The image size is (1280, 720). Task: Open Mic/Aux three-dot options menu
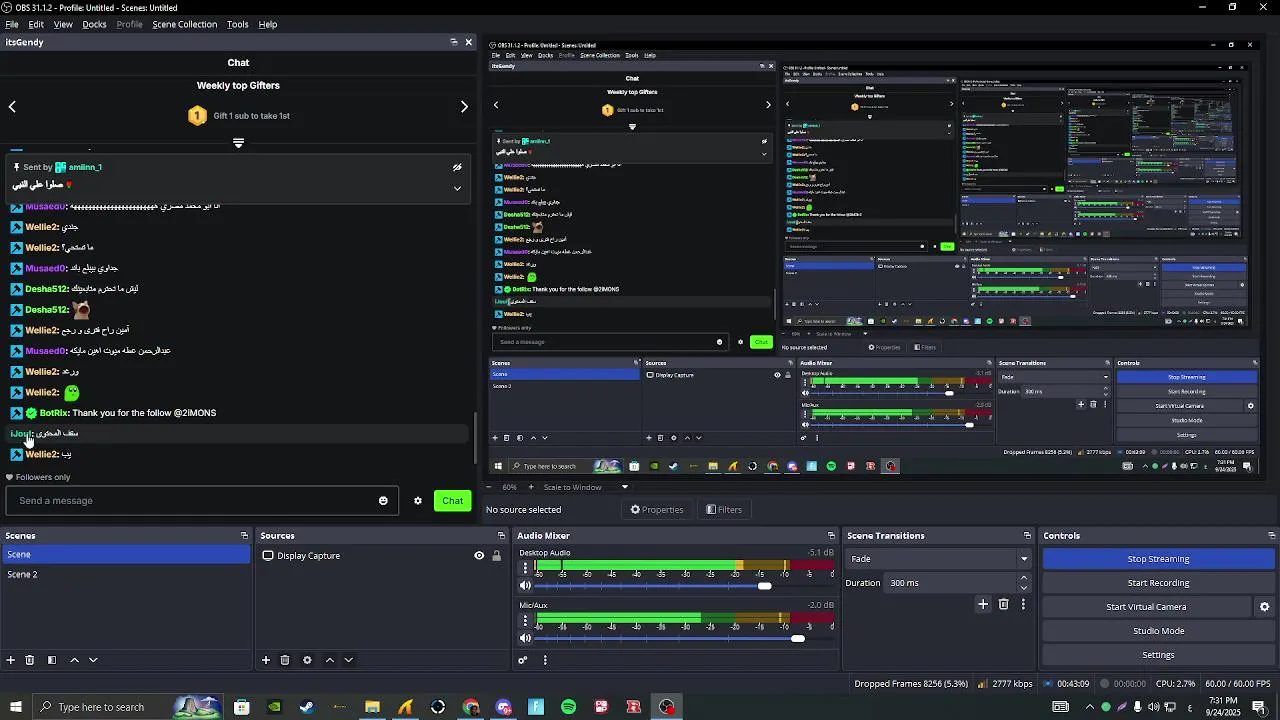coord(525,620)
